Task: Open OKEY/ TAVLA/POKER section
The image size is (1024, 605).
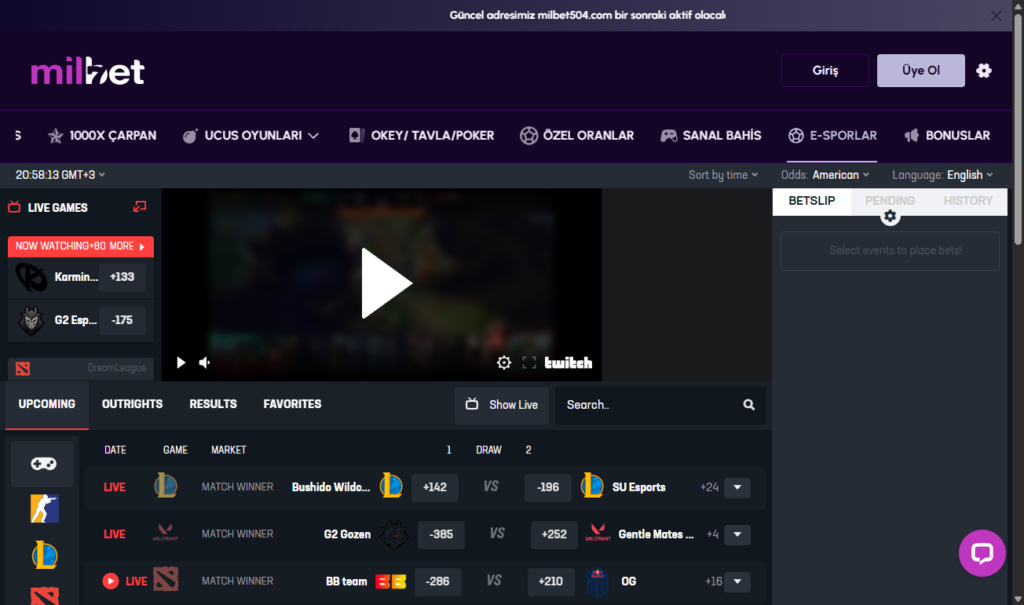Action: [421, 136]
